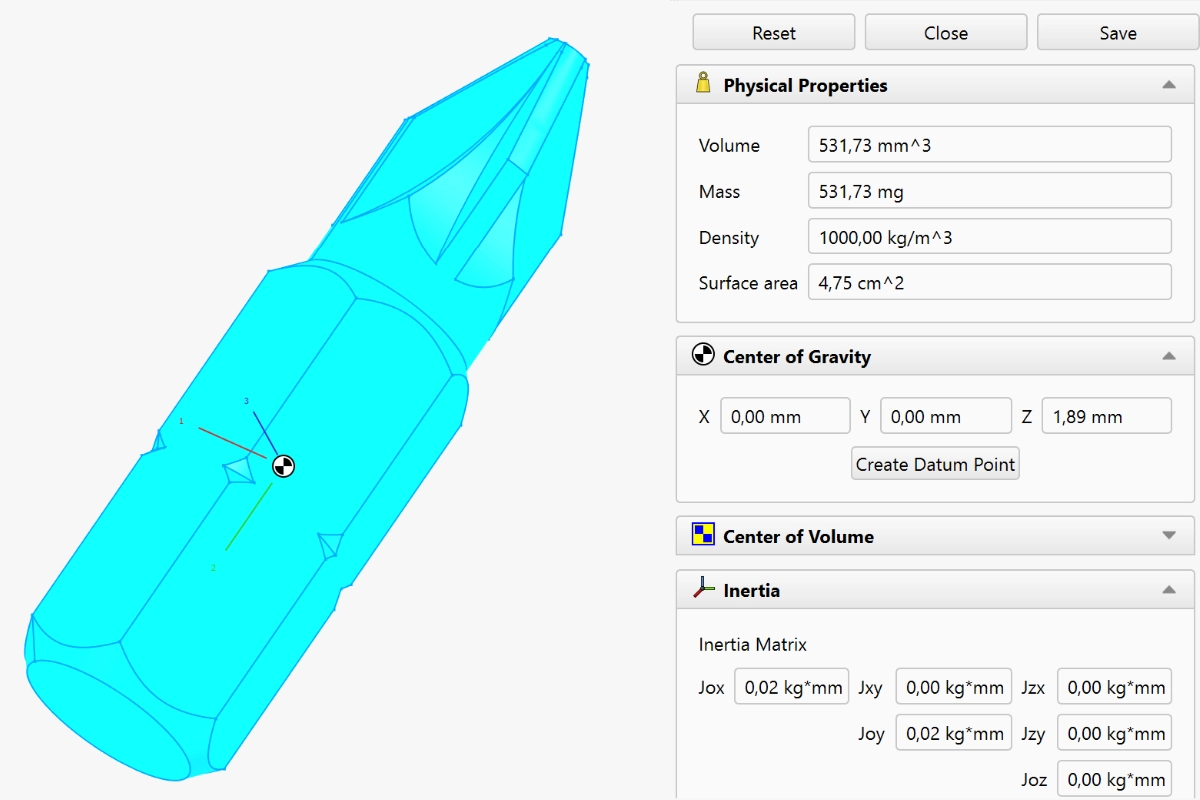Image resolution: width=1200 pixels, height=800 pixels.
Task: Click the 'Center of Volume' title text
Action: coord(798,536)
